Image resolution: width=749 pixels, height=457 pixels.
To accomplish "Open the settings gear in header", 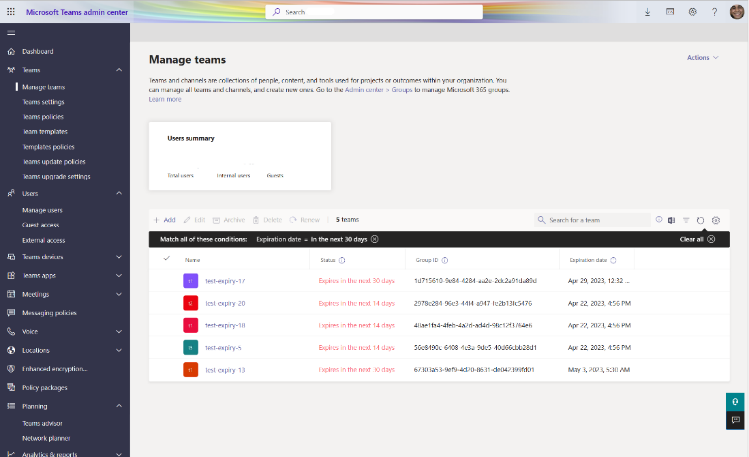I will pyautogui.click(x=693, y=12).
